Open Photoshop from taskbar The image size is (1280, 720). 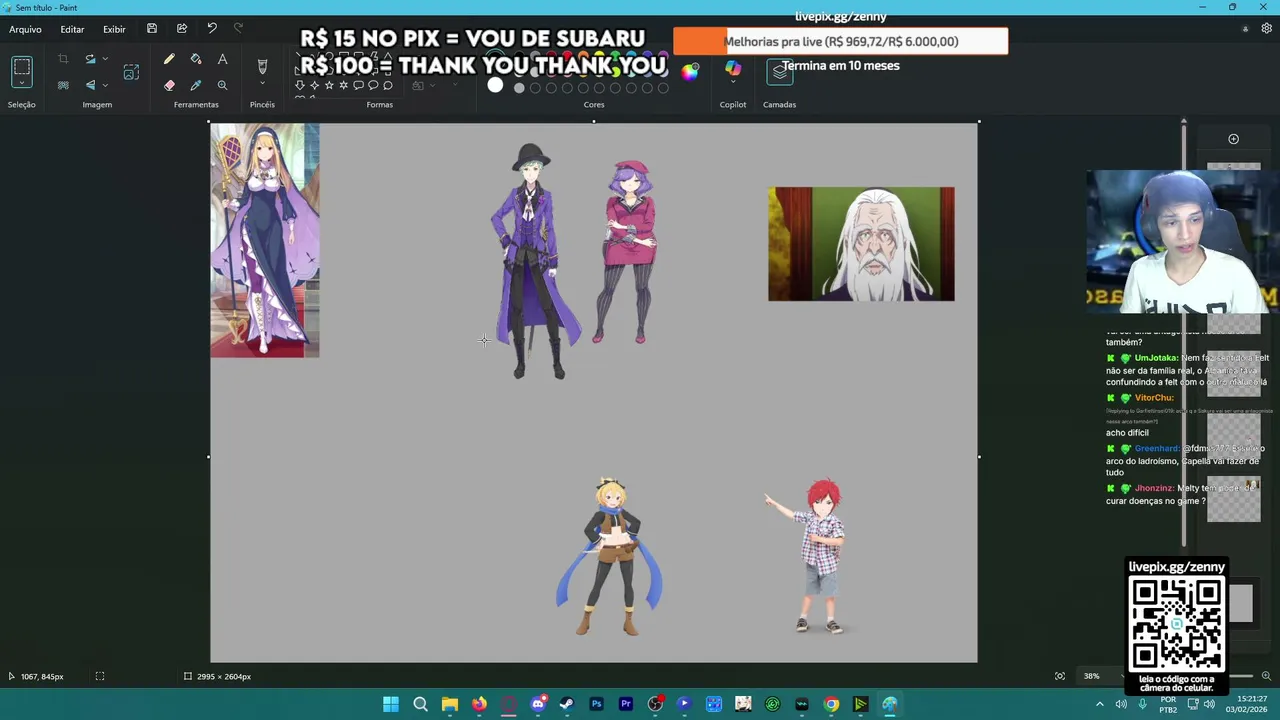[x=596, y=704]
